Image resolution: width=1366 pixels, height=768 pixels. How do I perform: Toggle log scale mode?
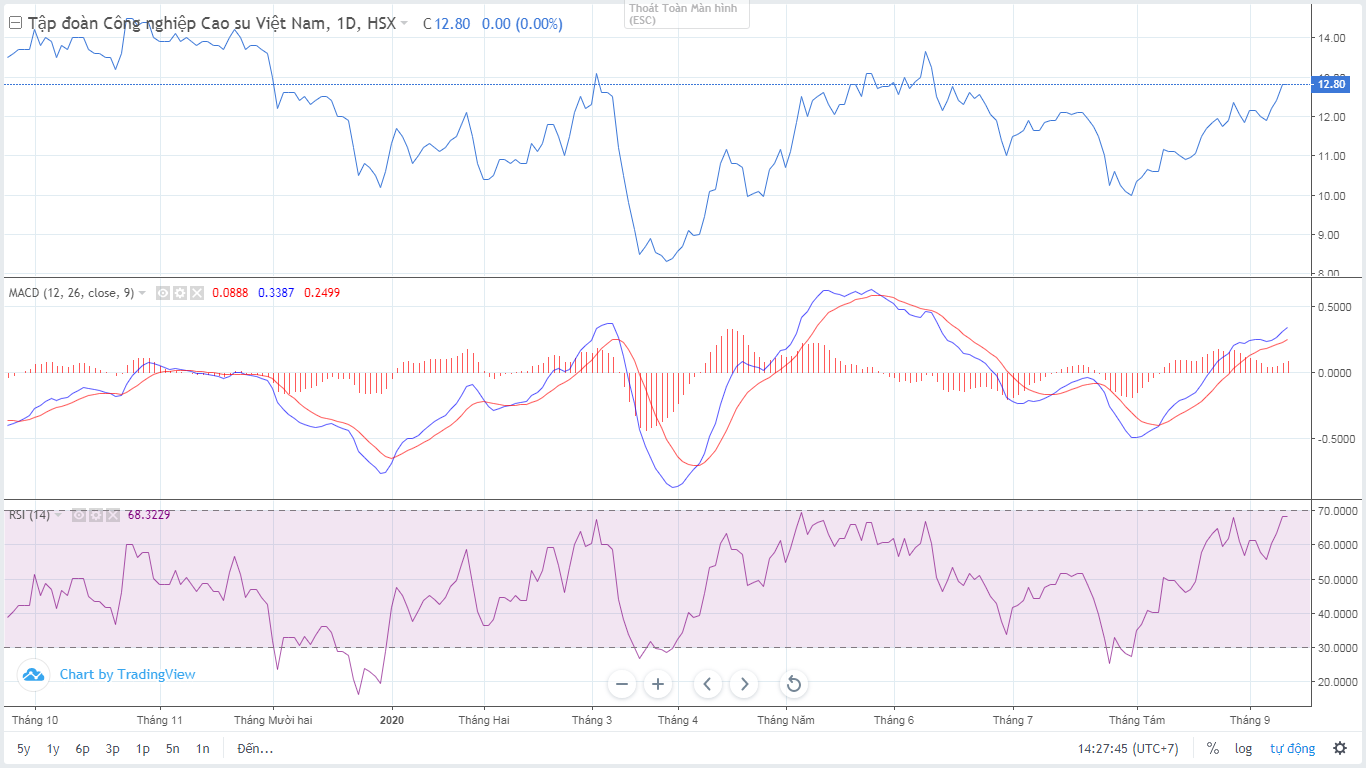pos(1243,748)
